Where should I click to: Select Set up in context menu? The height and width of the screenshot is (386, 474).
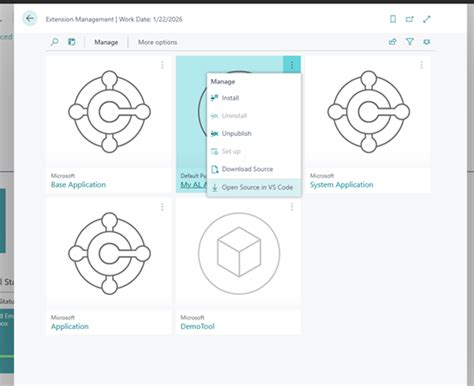click(x=254, y=151)
